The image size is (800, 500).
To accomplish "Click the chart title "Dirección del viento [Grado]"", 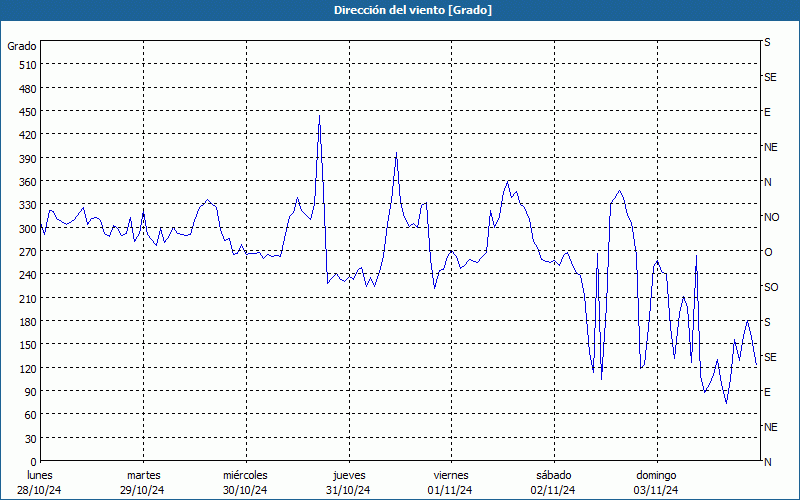I will [x=413, y=10].
